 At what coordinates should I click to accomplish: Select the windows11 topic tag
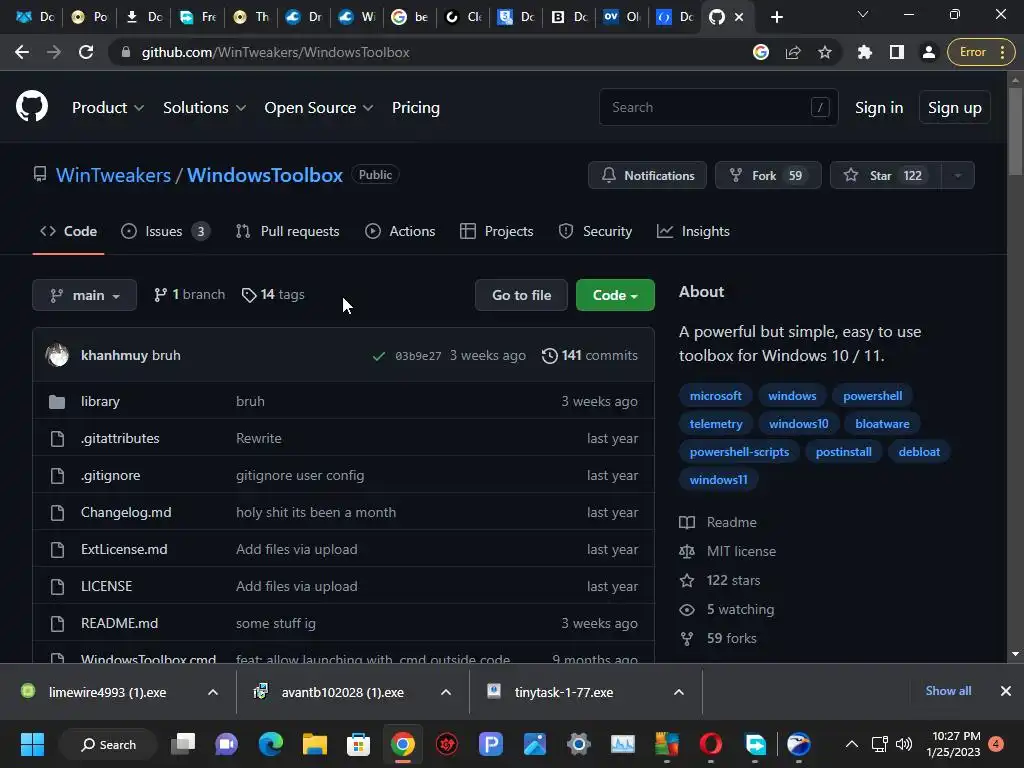718,480
